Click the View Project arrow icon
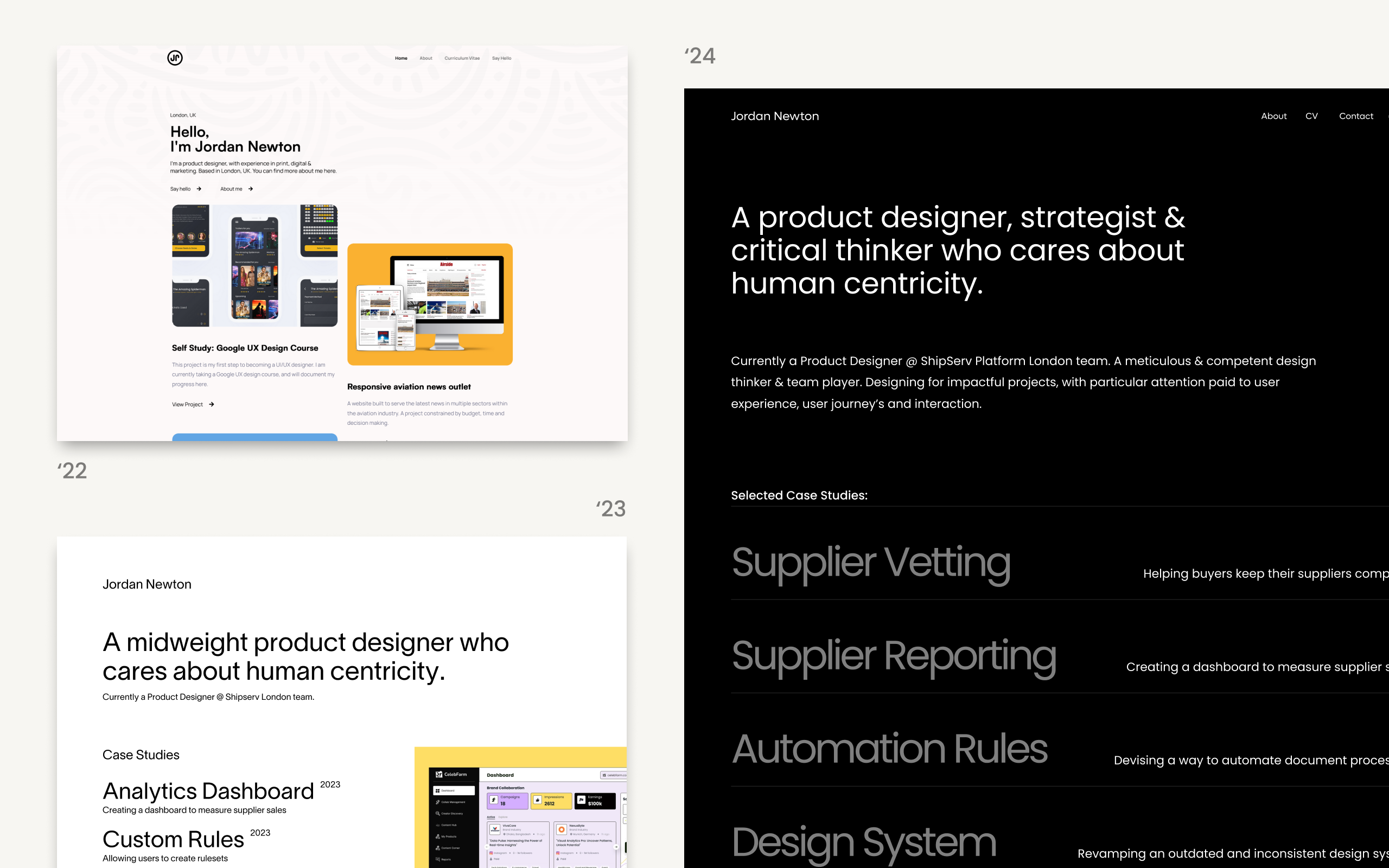Screen dimensions: 1389x868 click(x=212, y=405)
